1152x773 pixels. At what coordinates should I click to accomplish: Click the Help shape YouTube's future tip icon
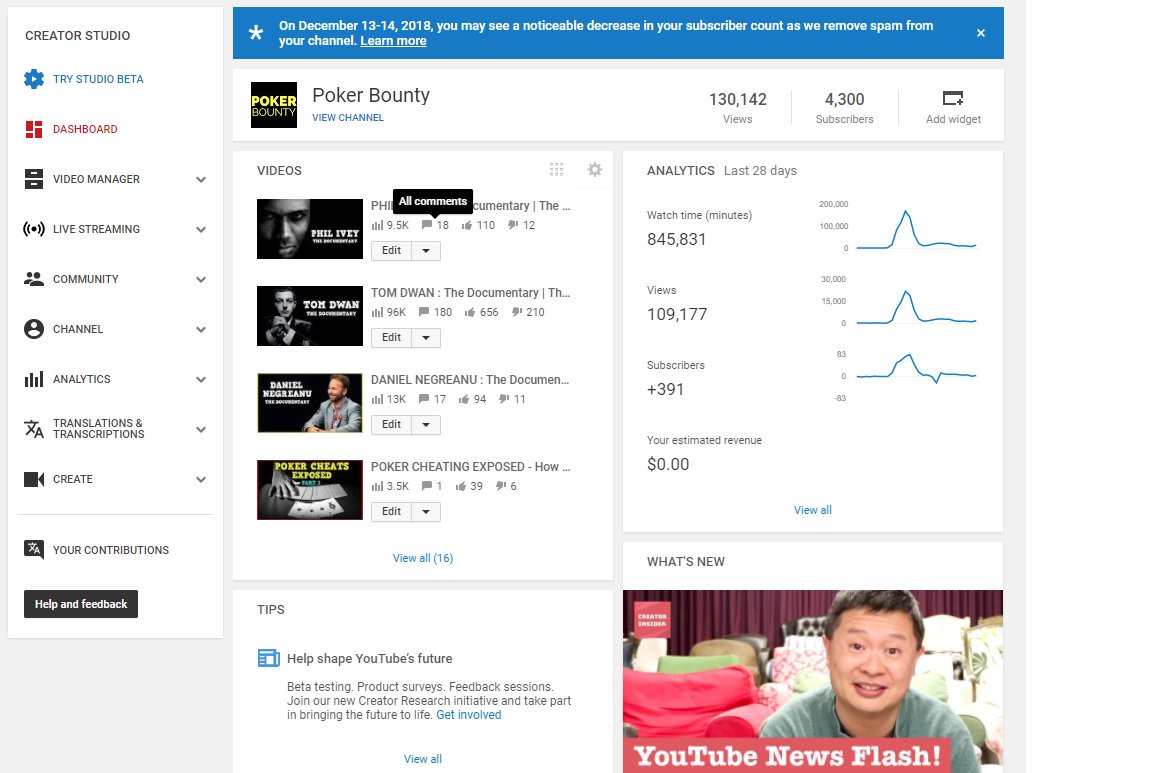(x=269, y=658)
